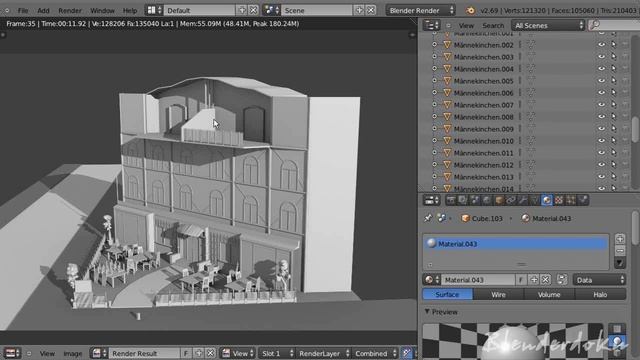Viewport: 640px width, 360px height.
Task: Open the RenderLayer dropdown
Action: click(x=324, y=353)
